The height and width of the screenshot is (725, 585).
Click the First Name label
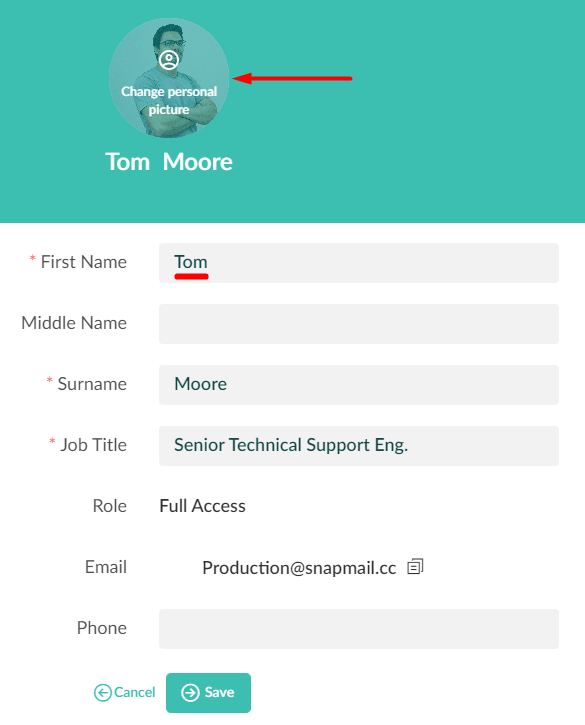[84, 262]
